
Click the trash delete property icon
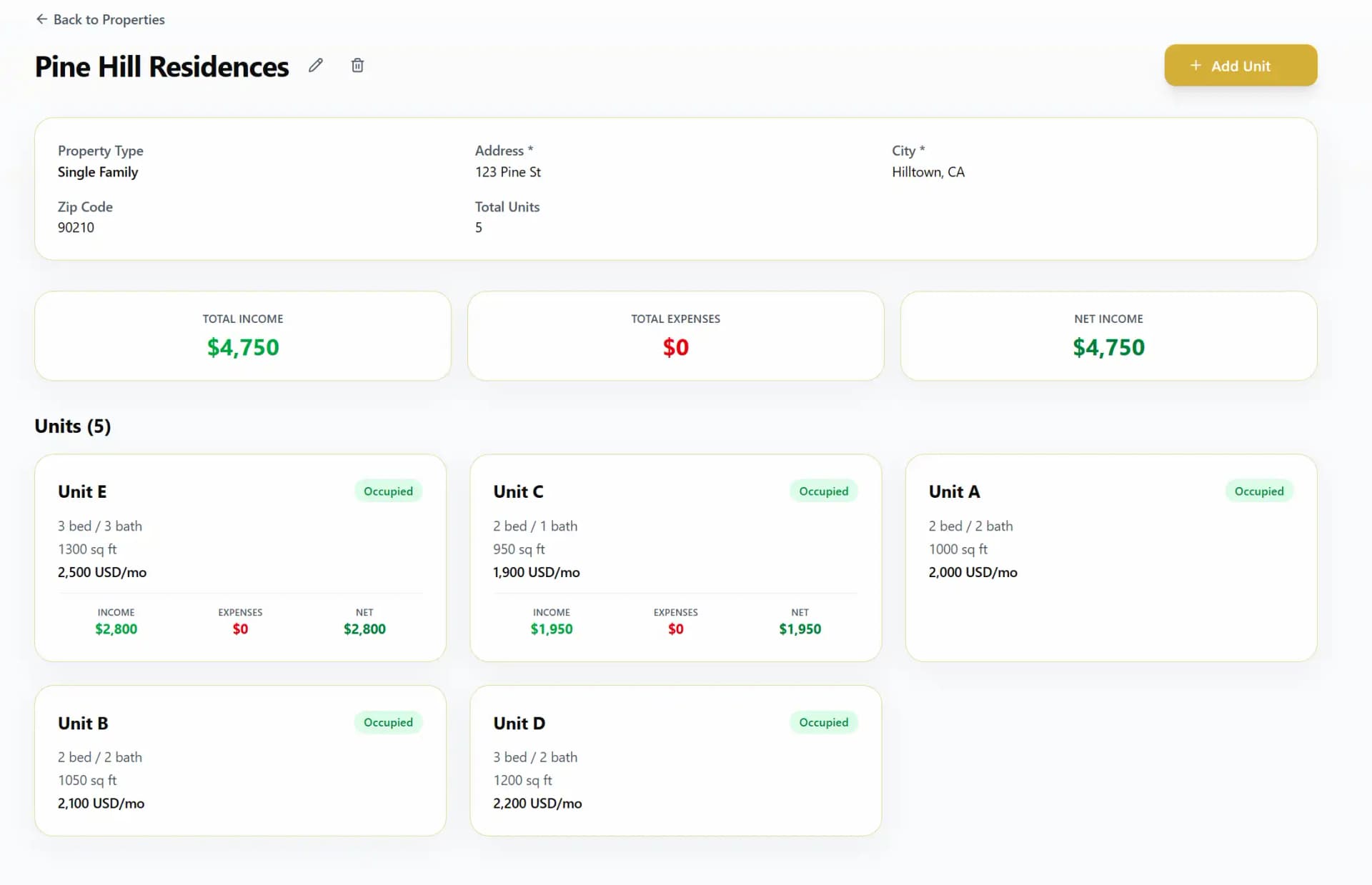click(357, 66)
